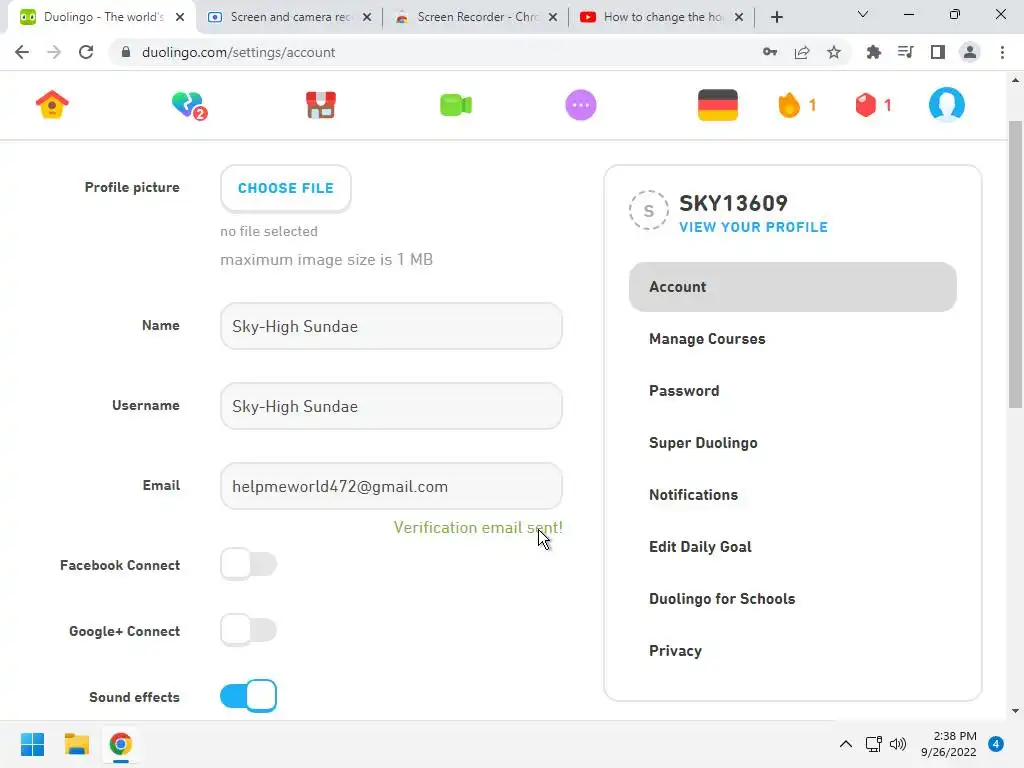
Task: Click the page vertical scrollbar thumb
Action: pos(1015,264)
